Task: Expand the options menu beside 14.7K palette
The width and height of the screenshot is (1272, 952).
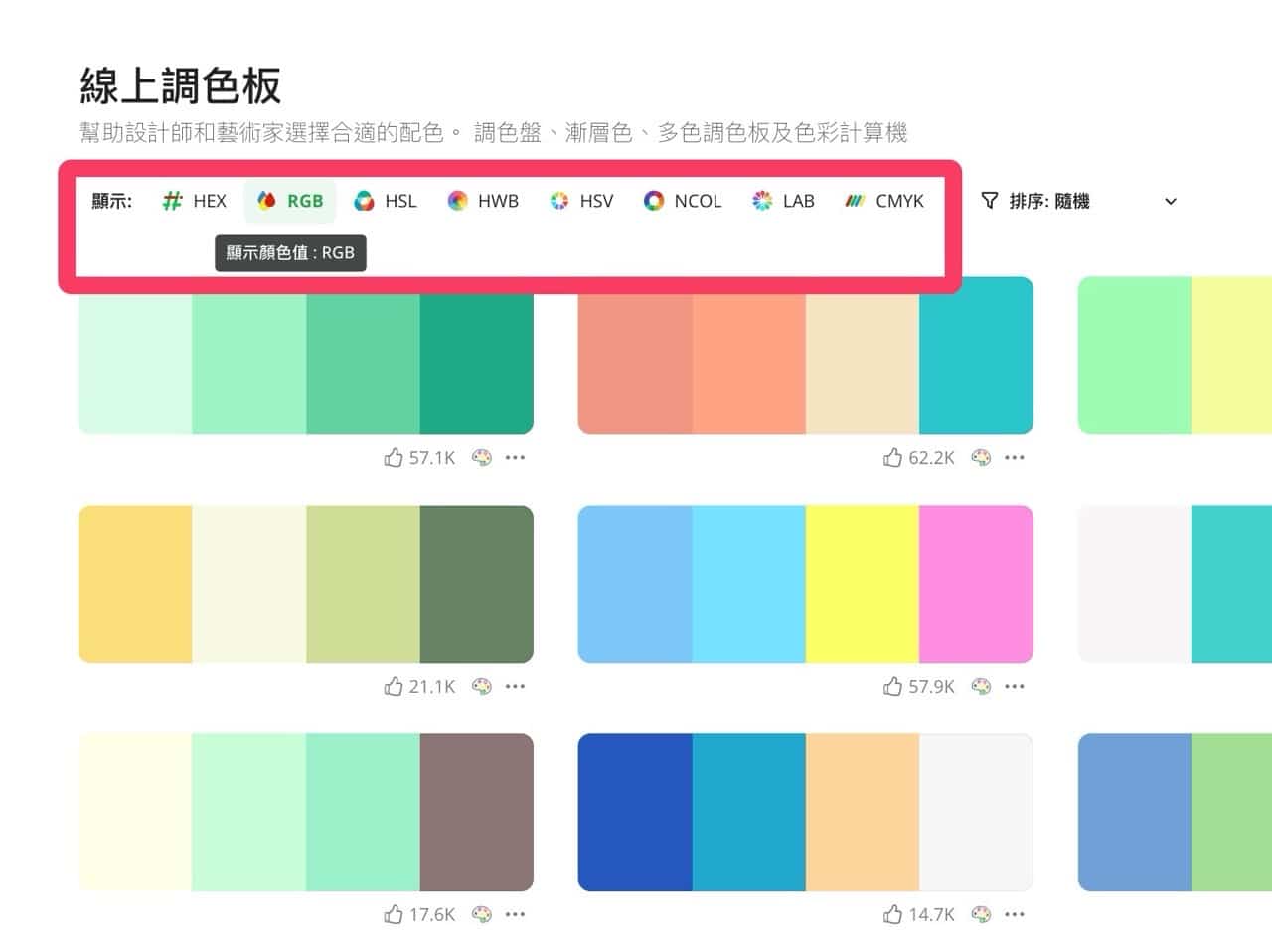Action: click(x=1015, y=914)
